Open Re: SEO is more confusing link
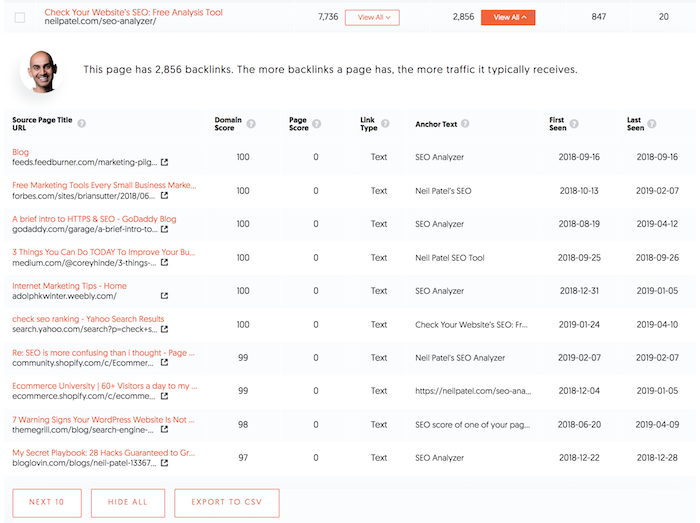Screen dimensions: 700x523 [x=103, y=353]
